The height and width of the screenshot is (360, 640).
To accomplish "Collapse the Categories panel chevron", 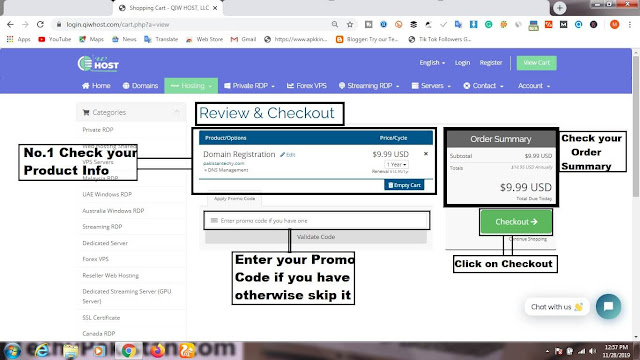I will (x=177, y=112).
